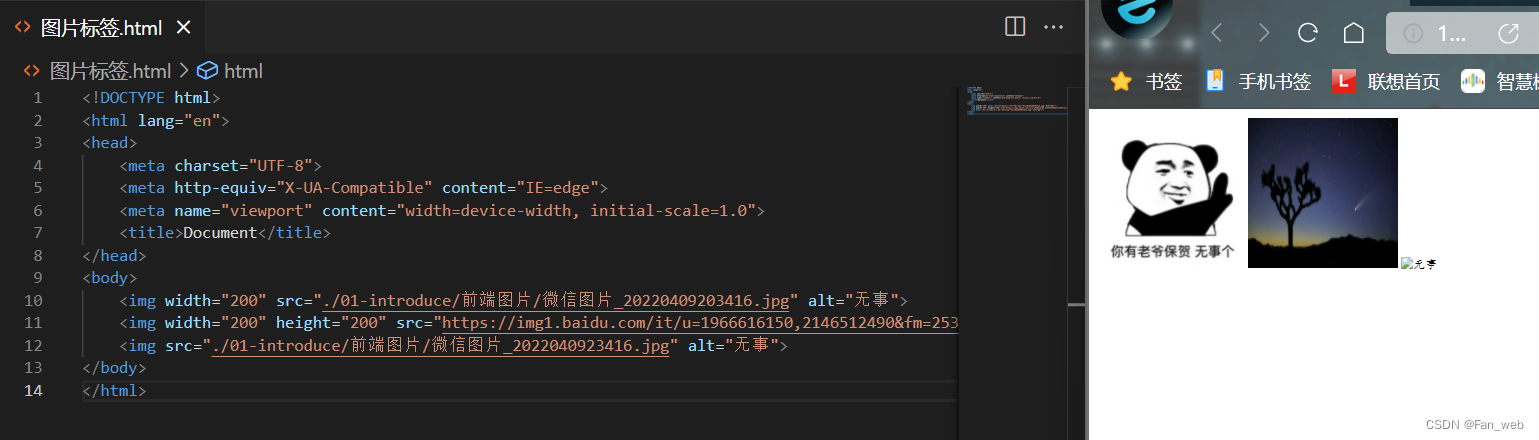Viewport: 1539px width, 440px height.
Task: Click the share icon in address bar
Action: [1509, 33]
